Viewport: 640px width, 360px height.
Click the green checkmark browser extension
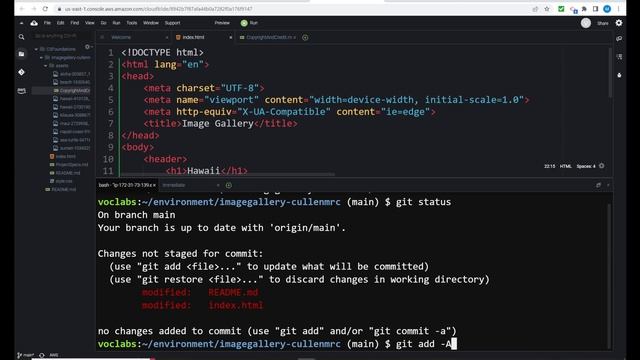point(561,9)
